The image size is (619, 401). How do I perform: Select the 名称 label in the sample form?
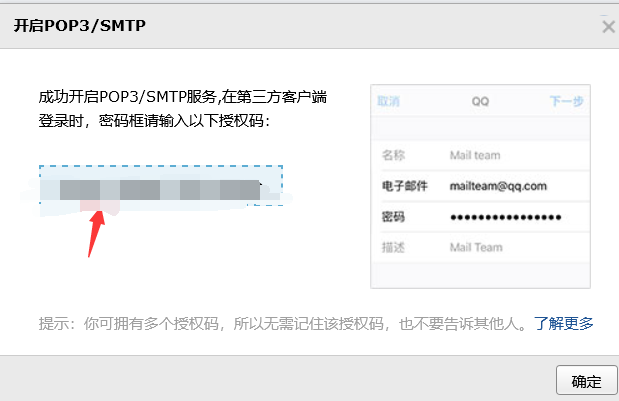click(394, 155)
